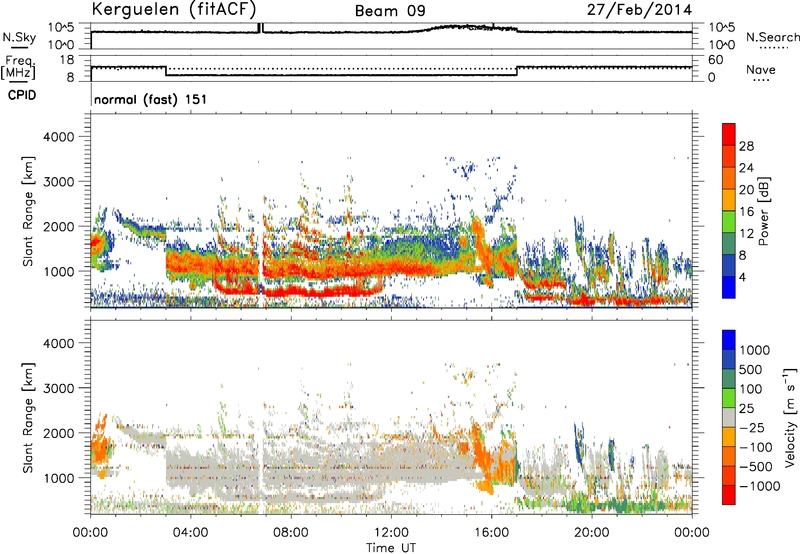The height and width of the screenshot is (554, 800).
Task: Click the '16:00' time axis label
Action: pos(491,533)
